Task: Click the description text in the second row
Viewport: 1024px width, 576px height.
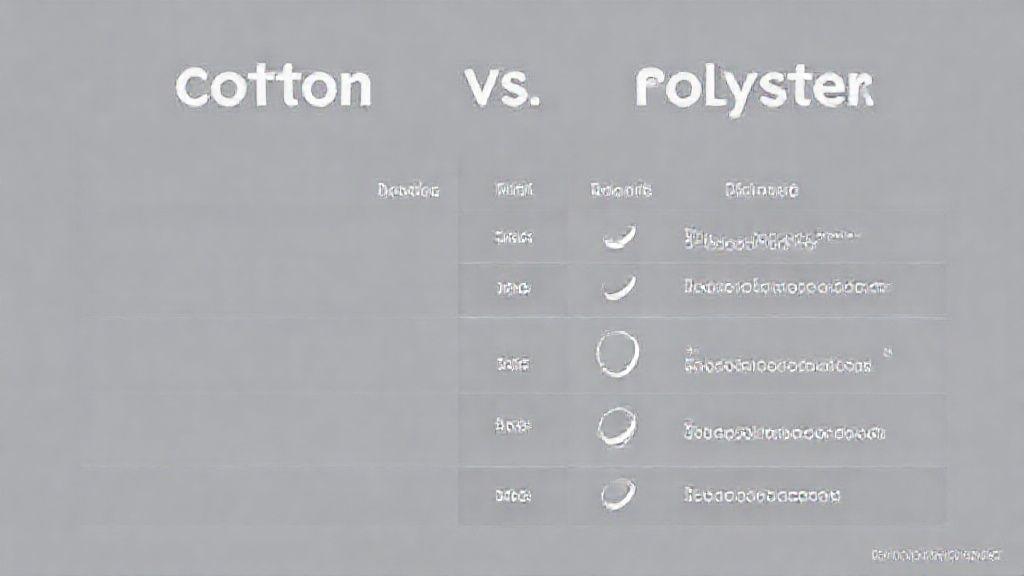Action: (786, 288)
